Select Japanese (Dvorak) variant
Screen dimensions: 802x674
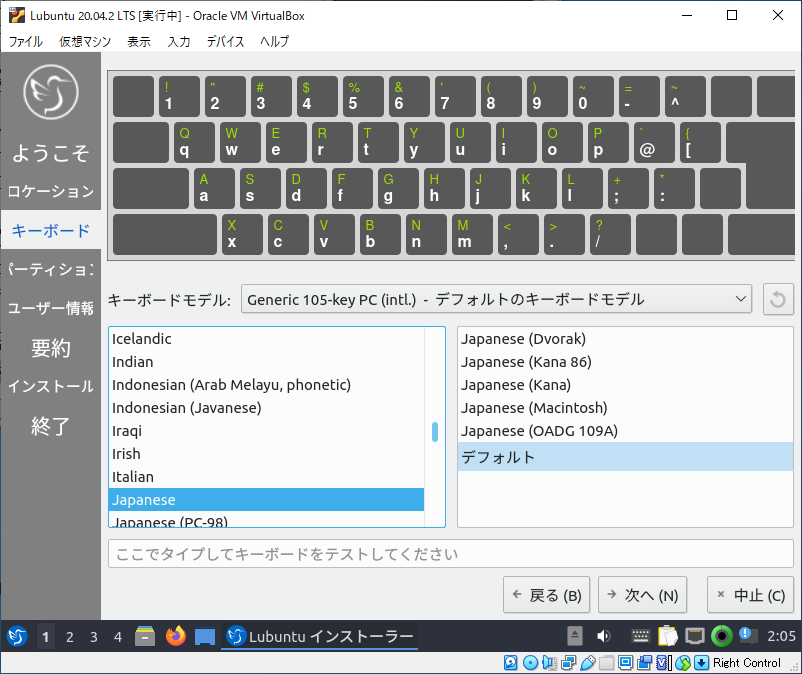click(625, 339)
